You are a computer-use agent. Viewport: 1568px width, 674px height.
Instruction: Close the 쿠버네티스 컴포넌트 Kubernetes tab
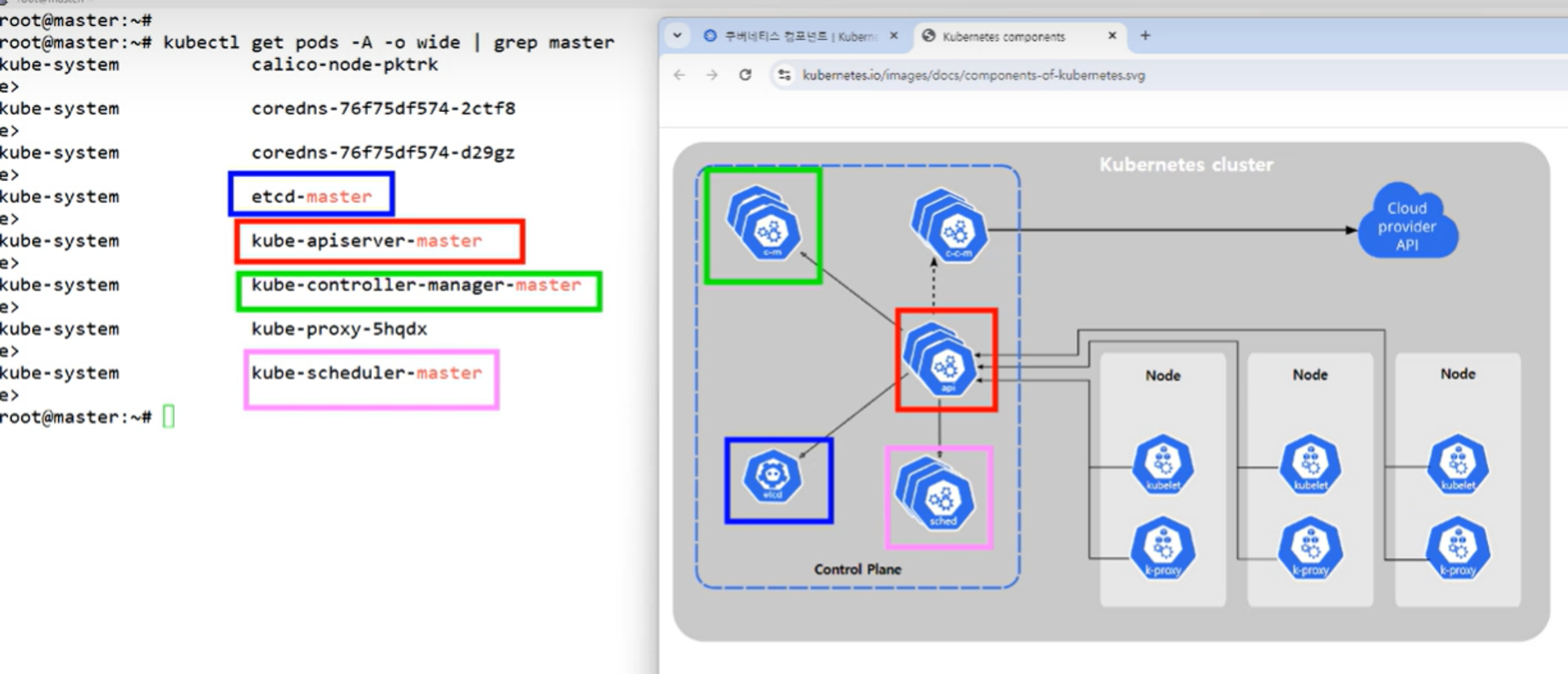[894, 36]
